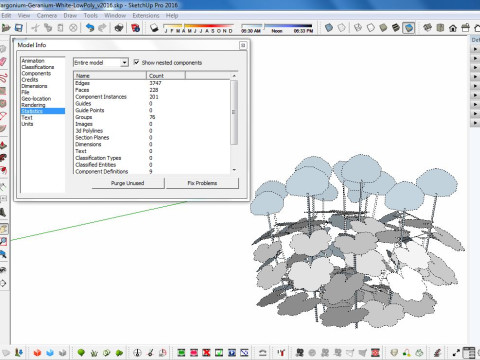
Task: Select Units in Model Info list
Action: click(x=27, y=124)
